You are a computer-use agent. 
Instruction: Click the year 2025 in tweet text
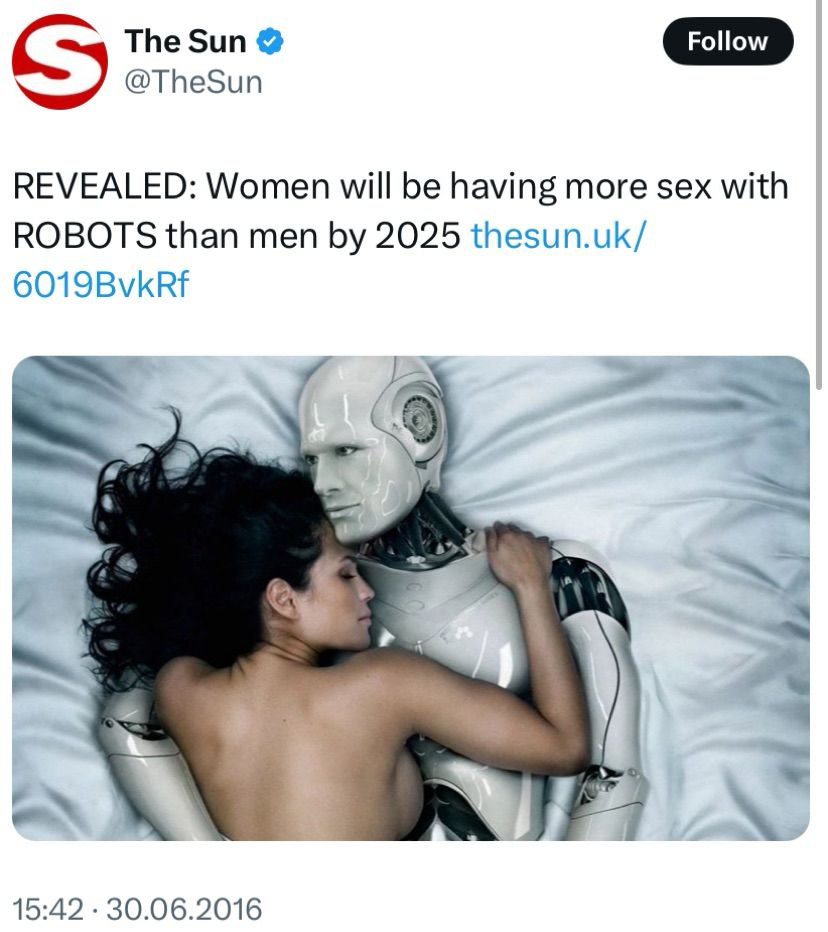(417, 236)
